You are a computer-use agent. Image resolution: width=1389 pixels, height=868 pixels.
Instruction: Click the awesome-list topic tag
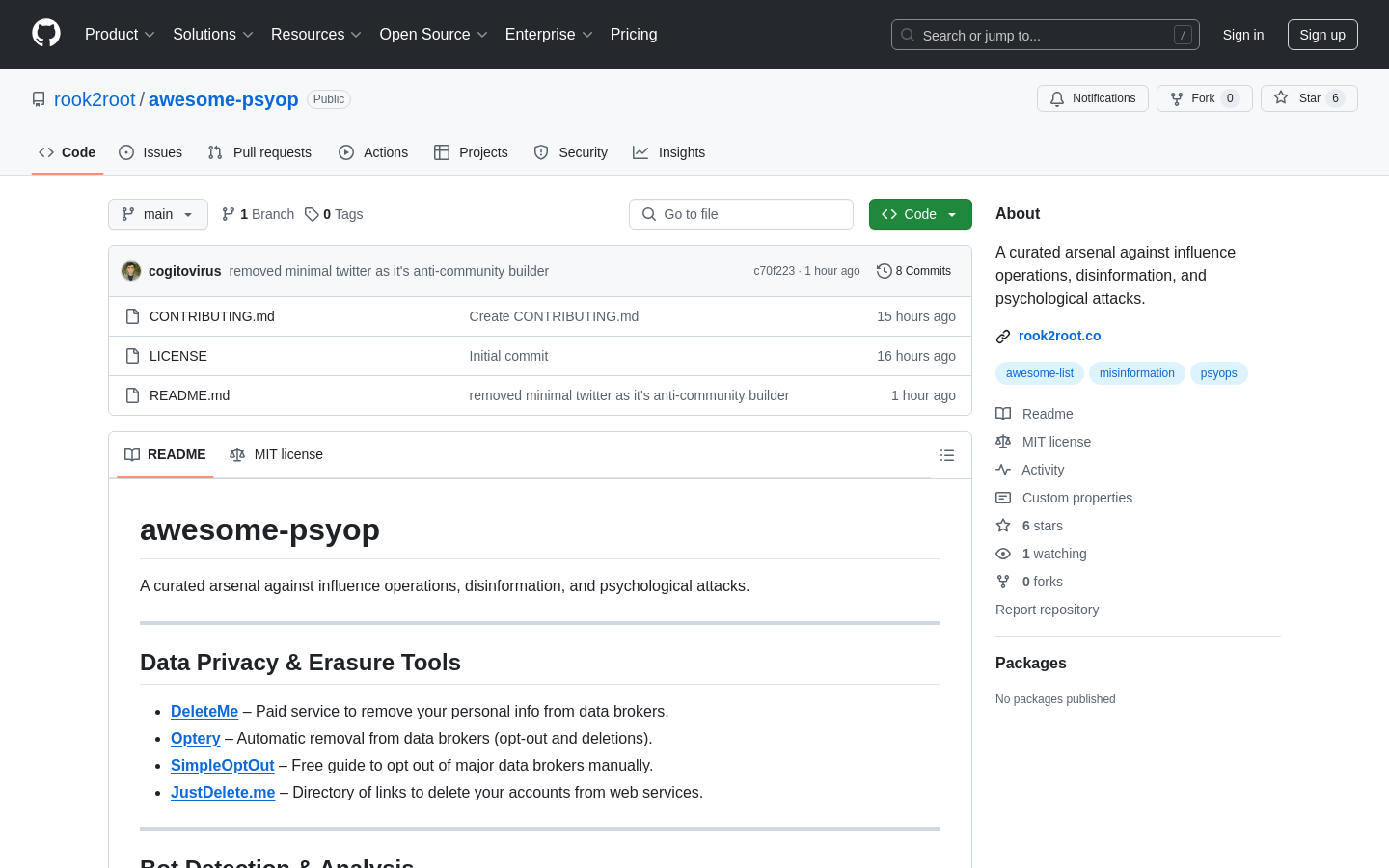point(1040,373)
